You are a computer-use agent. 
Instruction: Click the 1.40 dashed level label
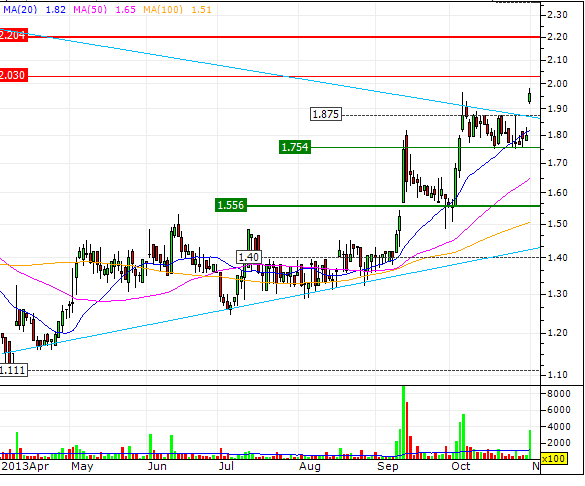(249, 257)
